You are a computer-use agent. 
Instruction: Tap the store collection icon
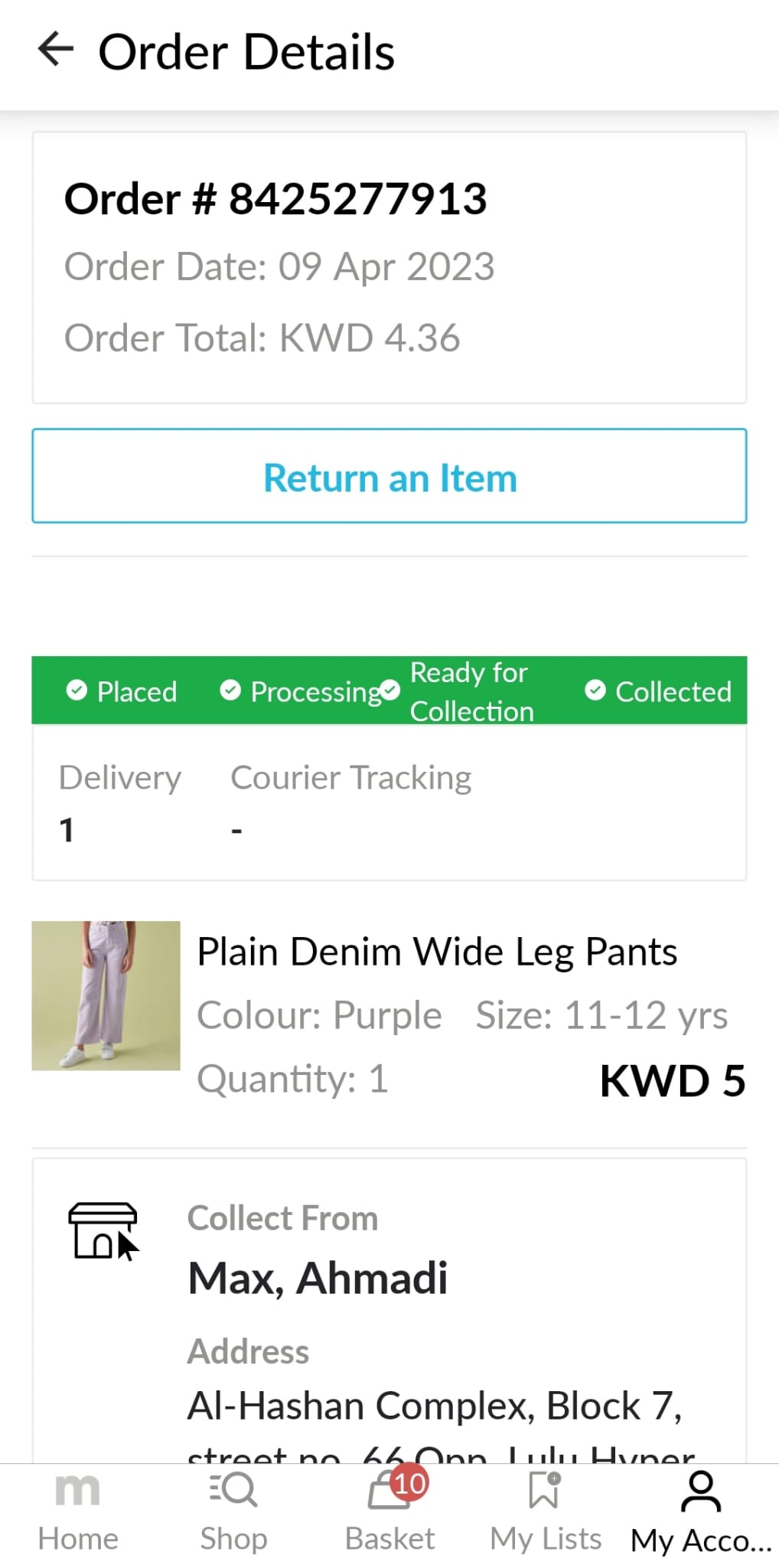click(x=103, y=1230)
